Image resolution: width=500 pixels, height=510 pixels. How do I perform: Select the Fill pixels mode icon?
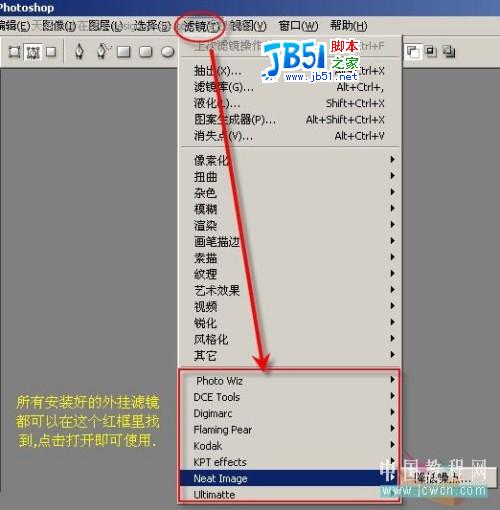pyautogui.click(x=51, y=52)
